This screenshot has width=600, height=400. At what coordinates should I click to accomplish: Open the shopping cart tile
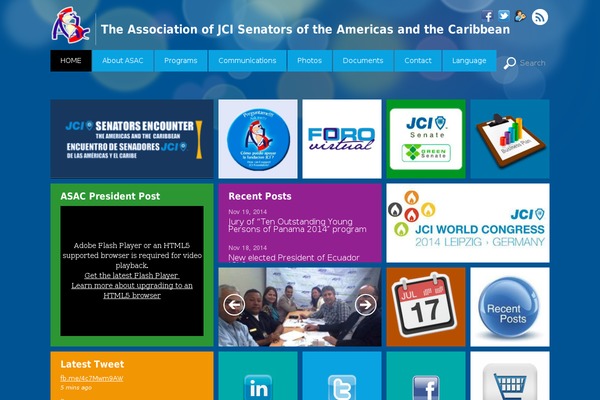click(510, 376)
